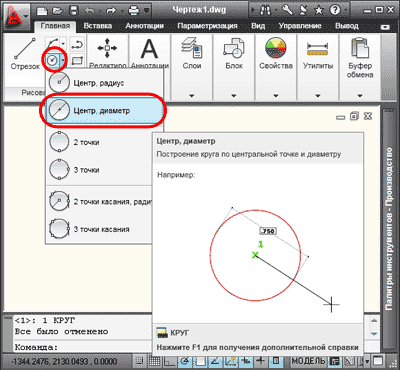Screen dimensions: 400x370
Task: Choose Центр, радиус circle option
Action: pyautogui.click(x=104, y=83)
